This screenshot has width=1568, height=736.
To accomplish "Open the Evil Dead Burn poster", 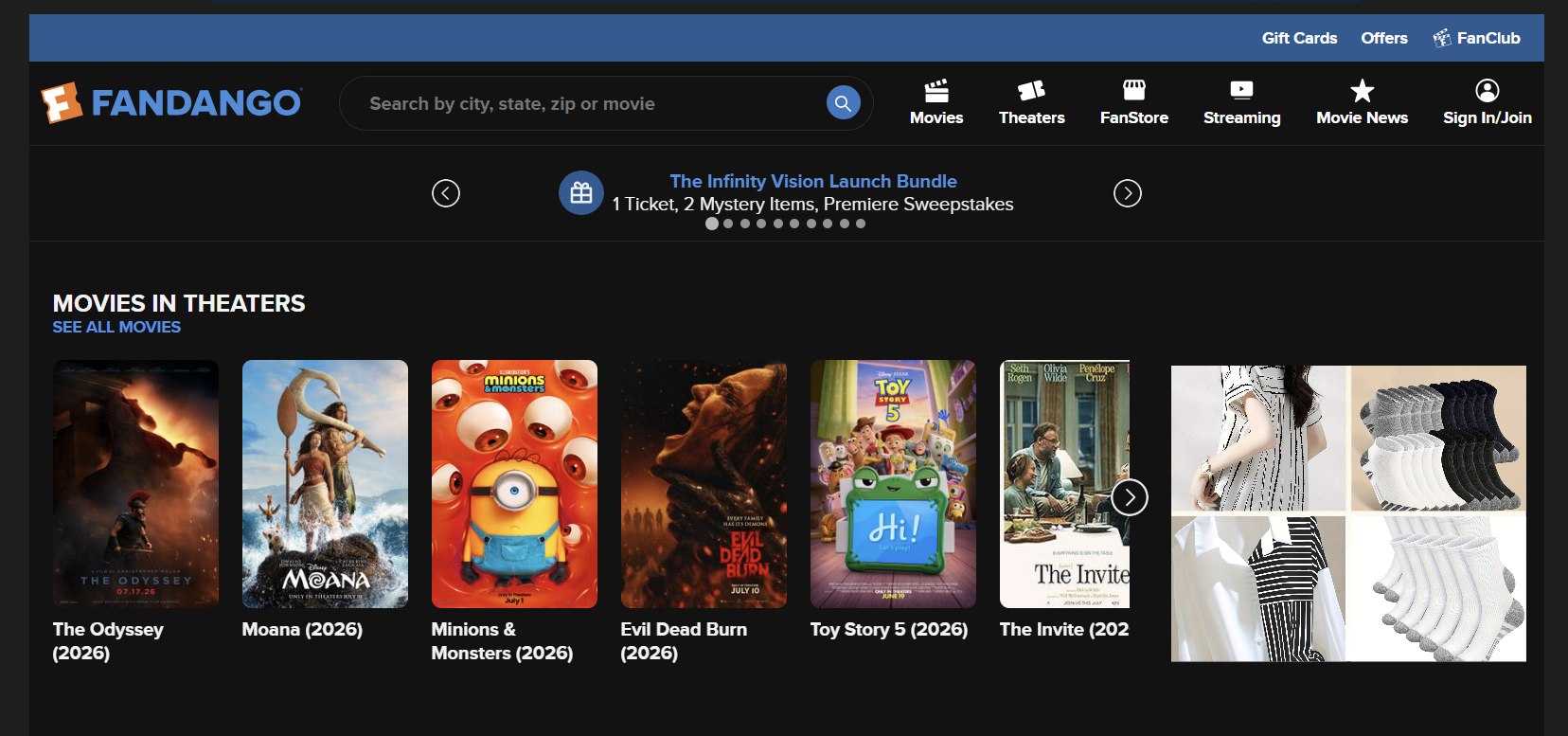I will tap(704, 484).
